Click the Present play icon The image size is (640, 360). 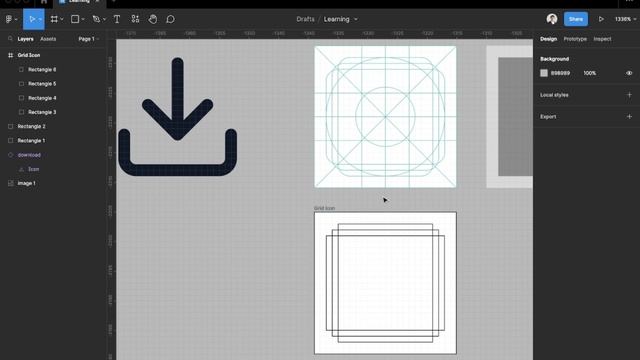pos(601,19)
